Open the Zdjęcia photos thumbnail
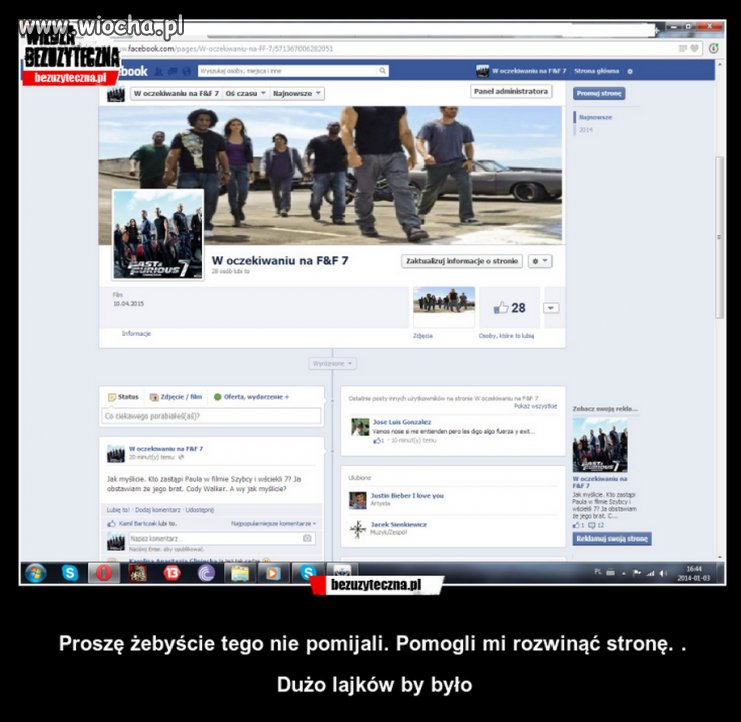 tap(444, 307)
